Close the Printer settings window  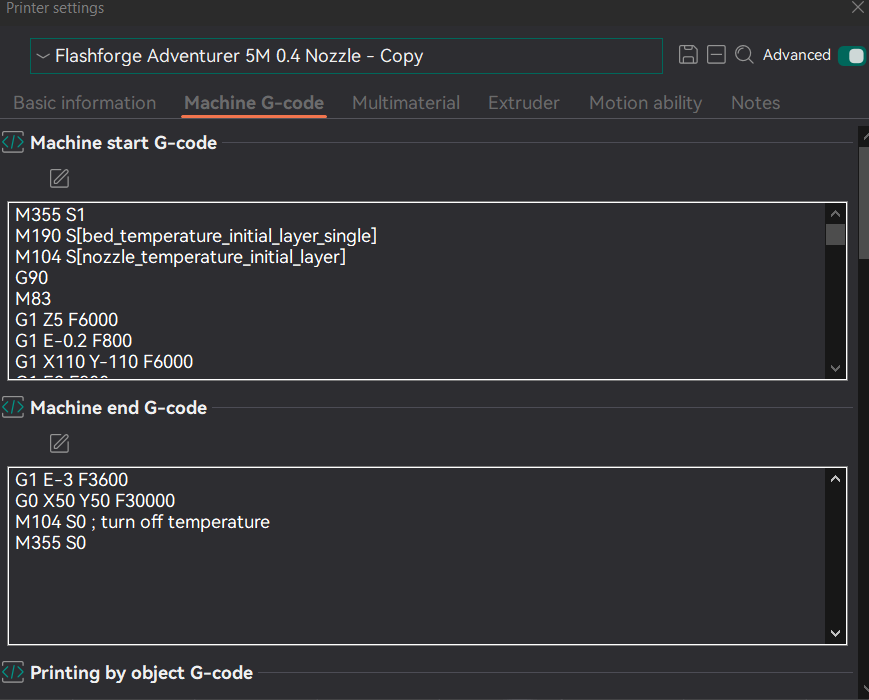click(x=857, y=8)
